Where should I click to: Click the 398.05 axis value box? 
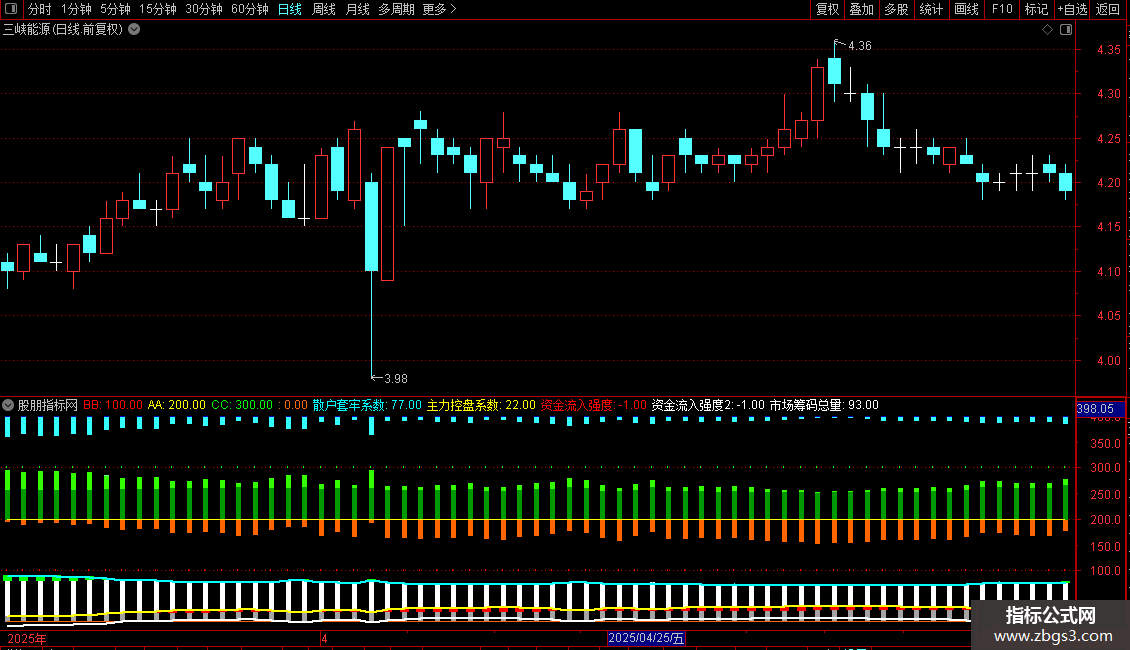[x=1100, y=409]
